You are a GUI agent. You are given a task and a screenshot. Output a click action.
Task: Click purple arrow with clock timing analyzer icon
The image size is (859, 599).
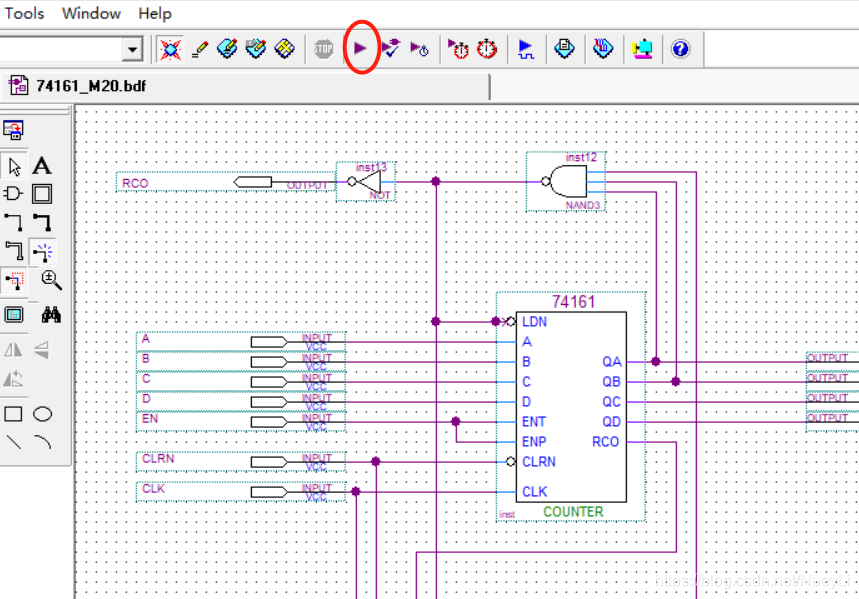coord(420,49)
